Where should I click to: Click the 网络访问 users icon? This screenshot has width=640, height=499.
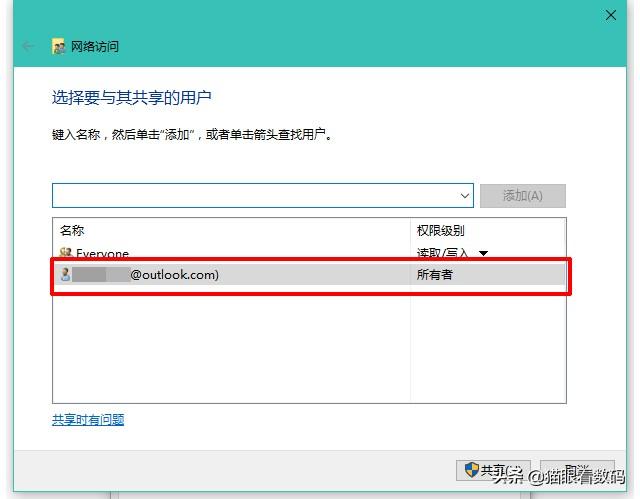coord(58,47)
